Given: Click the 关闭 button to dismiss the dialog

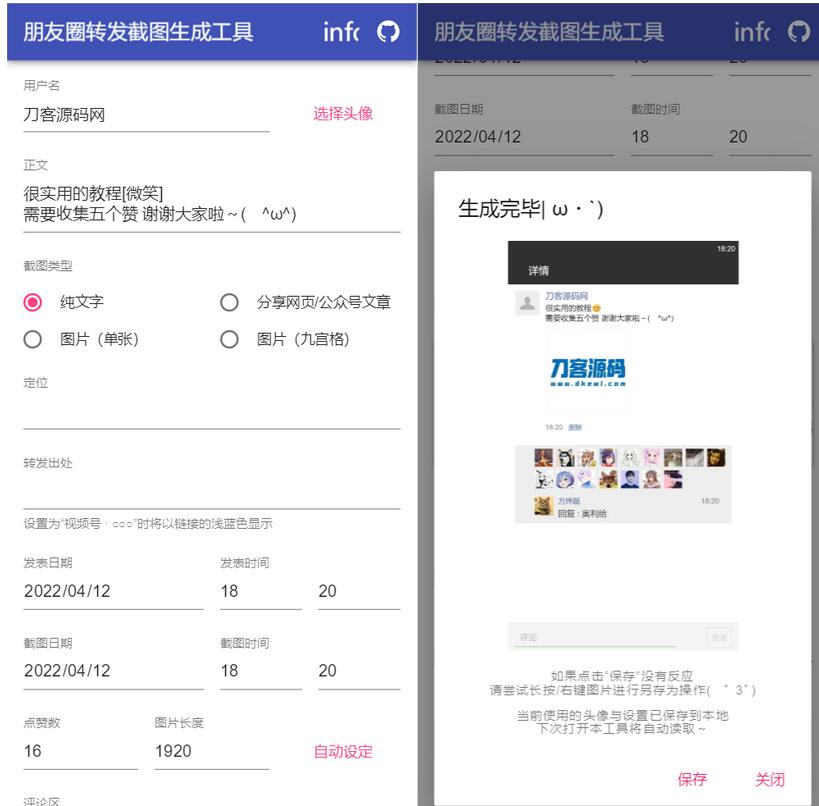Looking at the screenshot, I should coord(768,778).
